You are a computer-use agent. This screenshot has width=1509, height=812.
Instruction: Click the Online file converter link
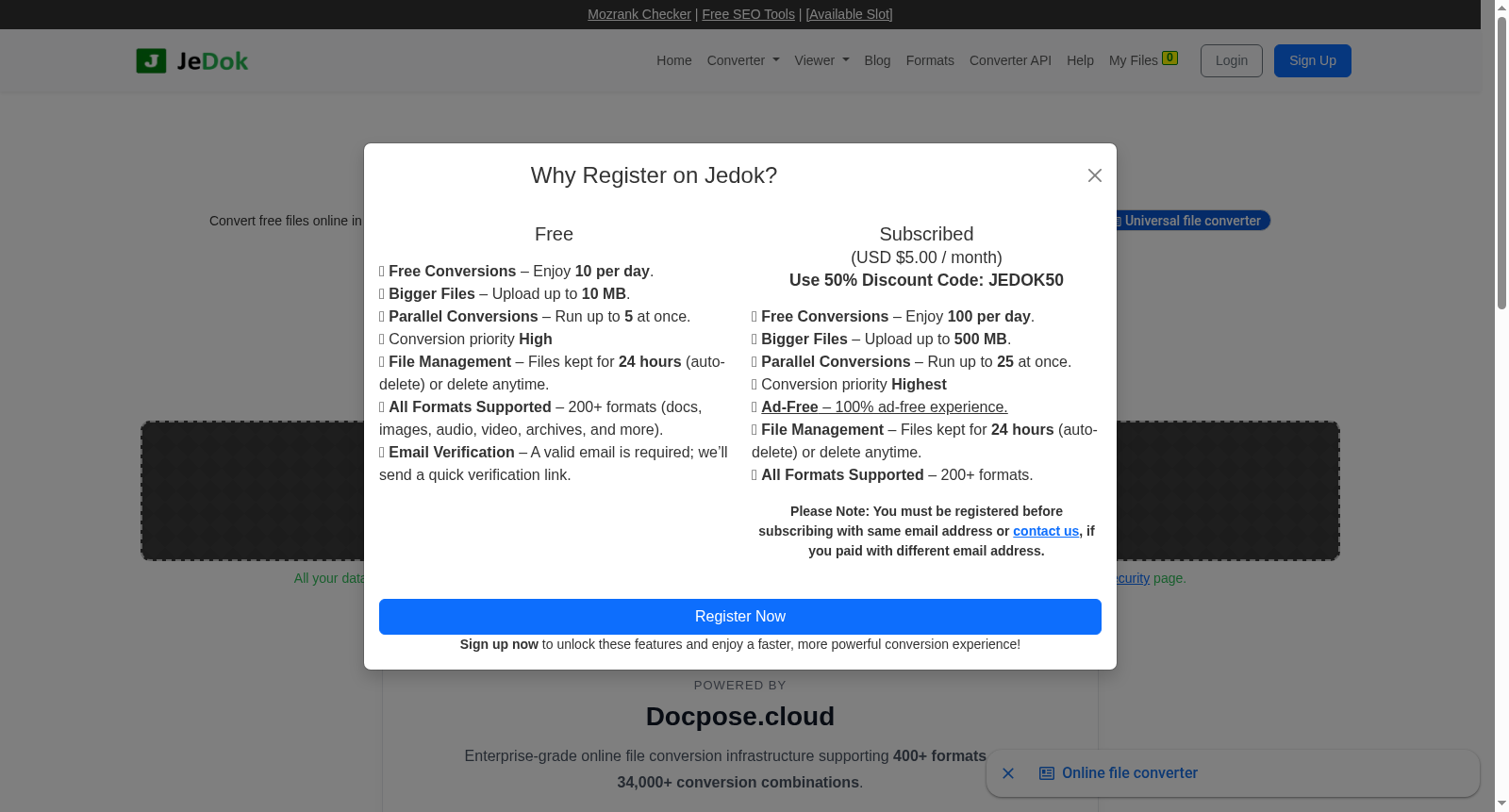[x=1130, y=773]
